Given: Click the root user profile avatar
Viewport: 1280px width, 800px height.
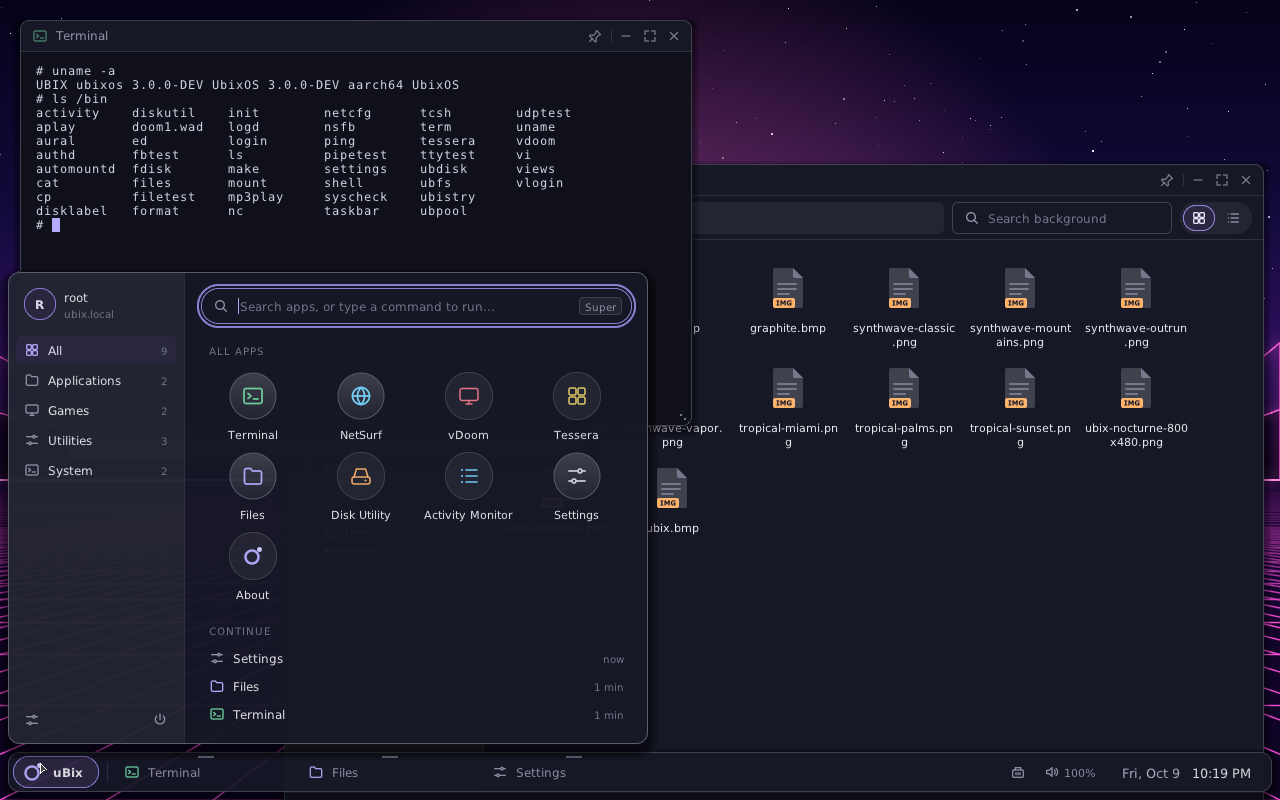Looking at the screenshot, I should coord(40,305).
